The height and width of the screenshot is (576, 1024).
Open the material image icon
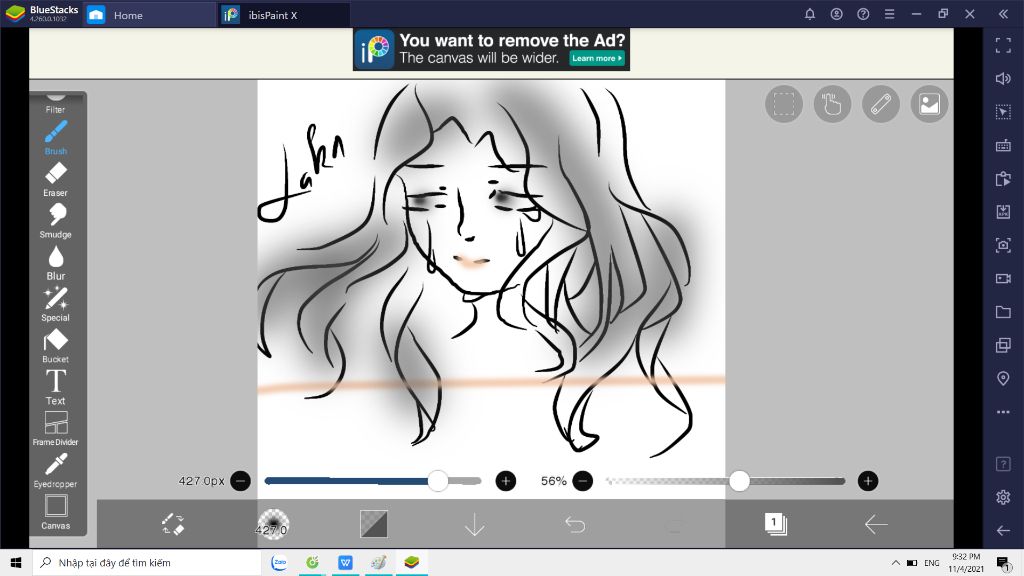tap(929, 104)
